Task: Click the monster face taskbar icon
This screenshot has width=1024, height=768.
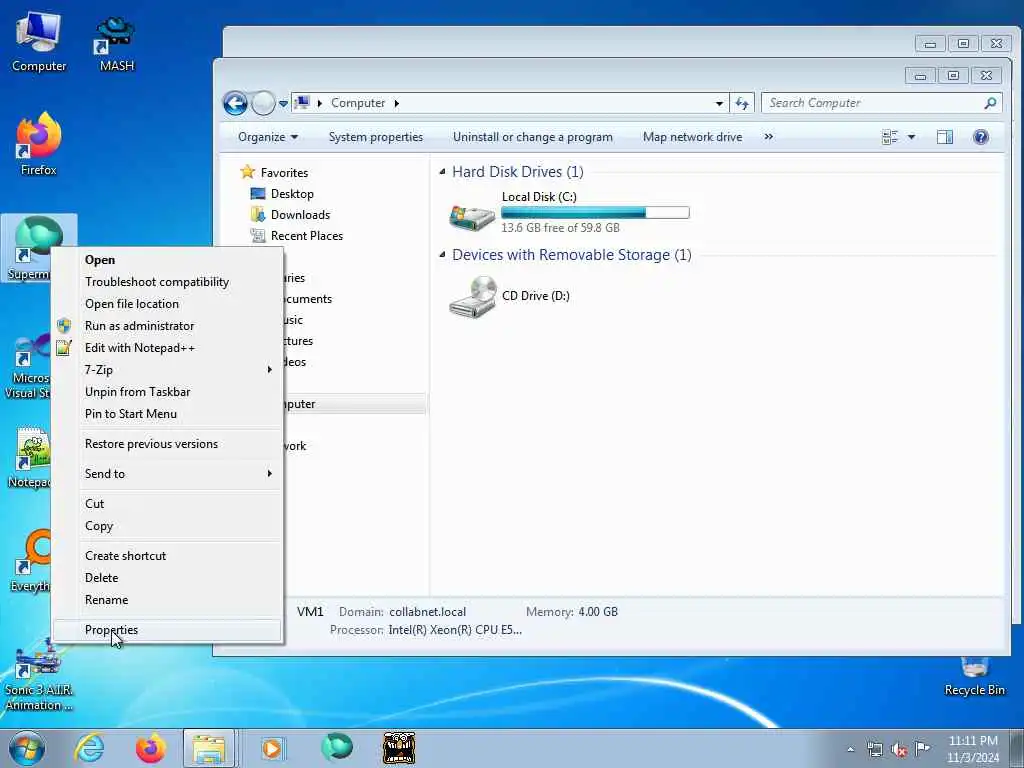Action: coord(398,748)
